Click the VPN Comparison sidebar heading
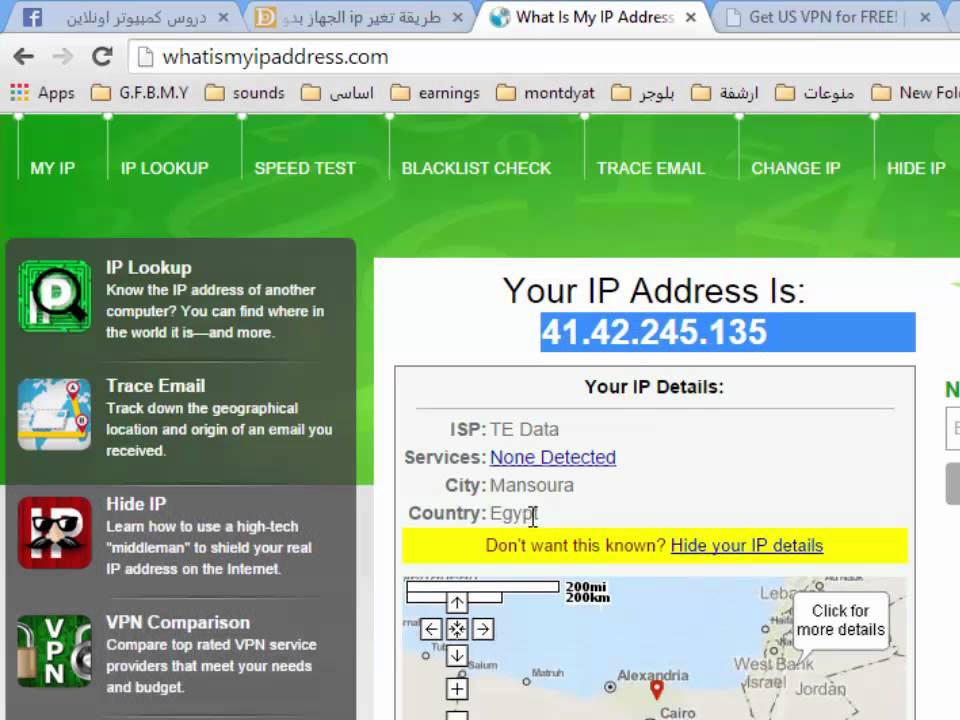Viewport: 960px width, 720px height. click(x=178, y=622)
